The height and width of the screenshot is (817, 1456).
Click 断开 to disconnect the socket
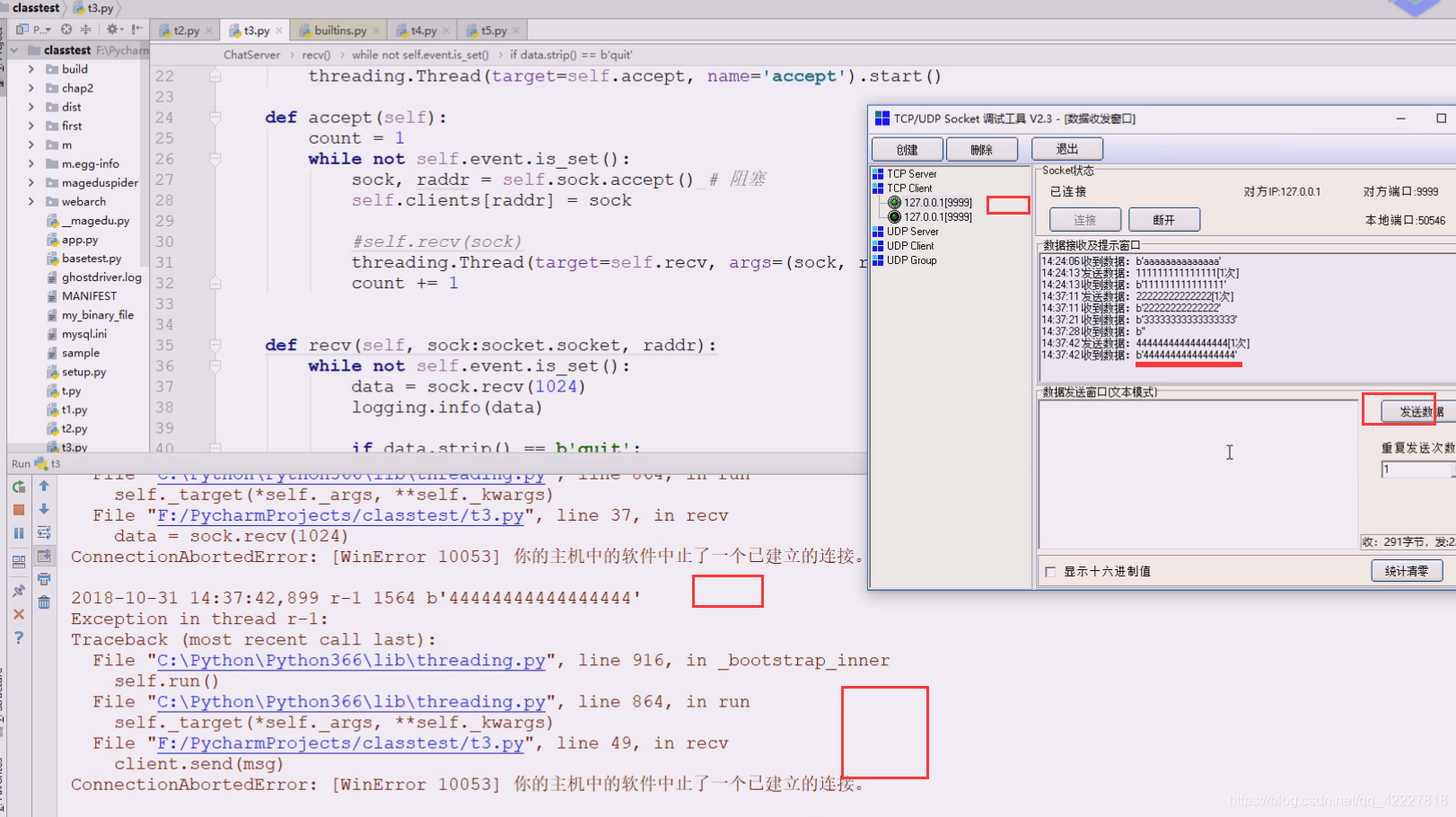[x=1164, y=220]
